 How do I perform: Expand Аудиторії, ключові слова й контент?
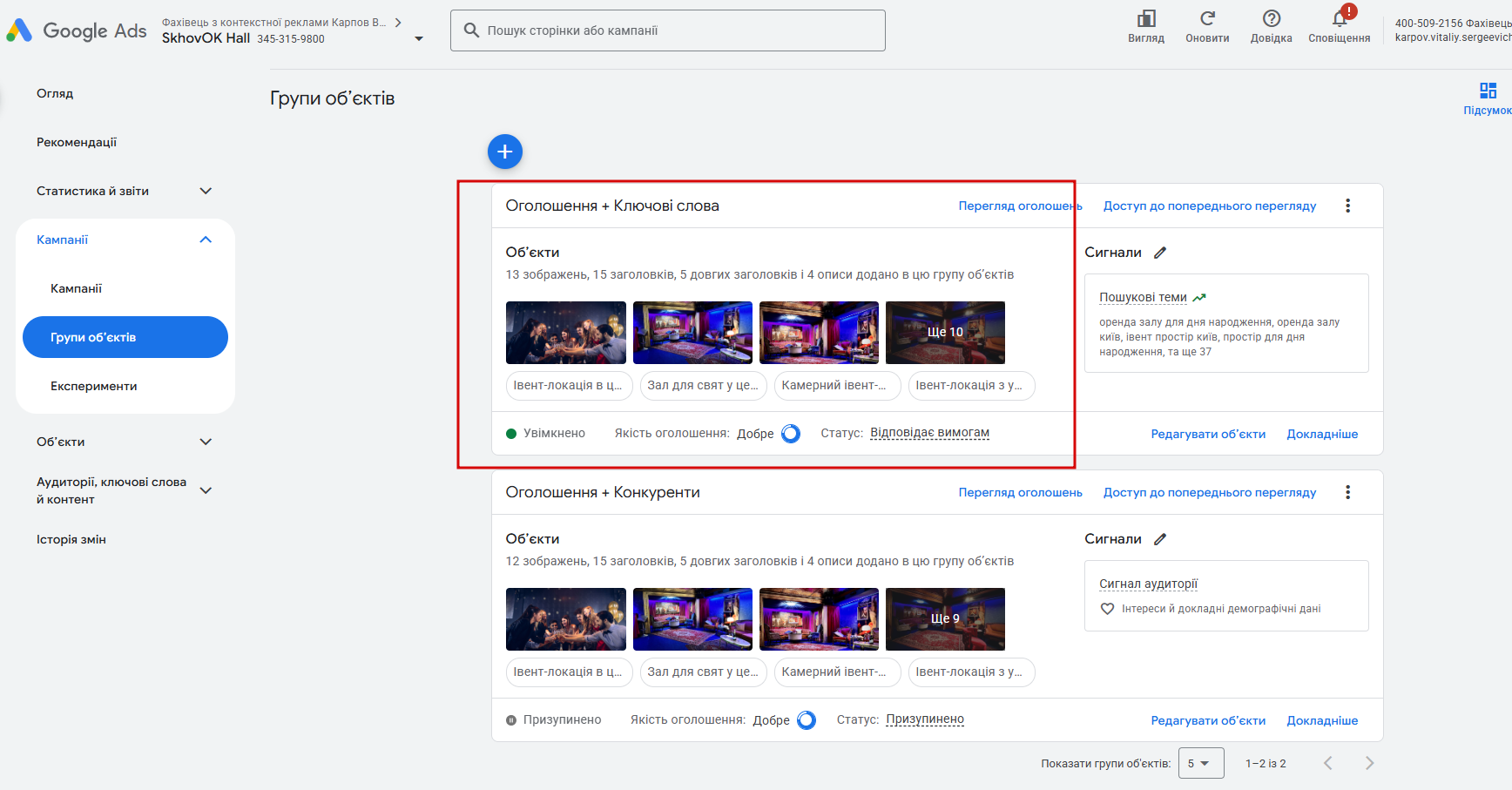(206, 490)
